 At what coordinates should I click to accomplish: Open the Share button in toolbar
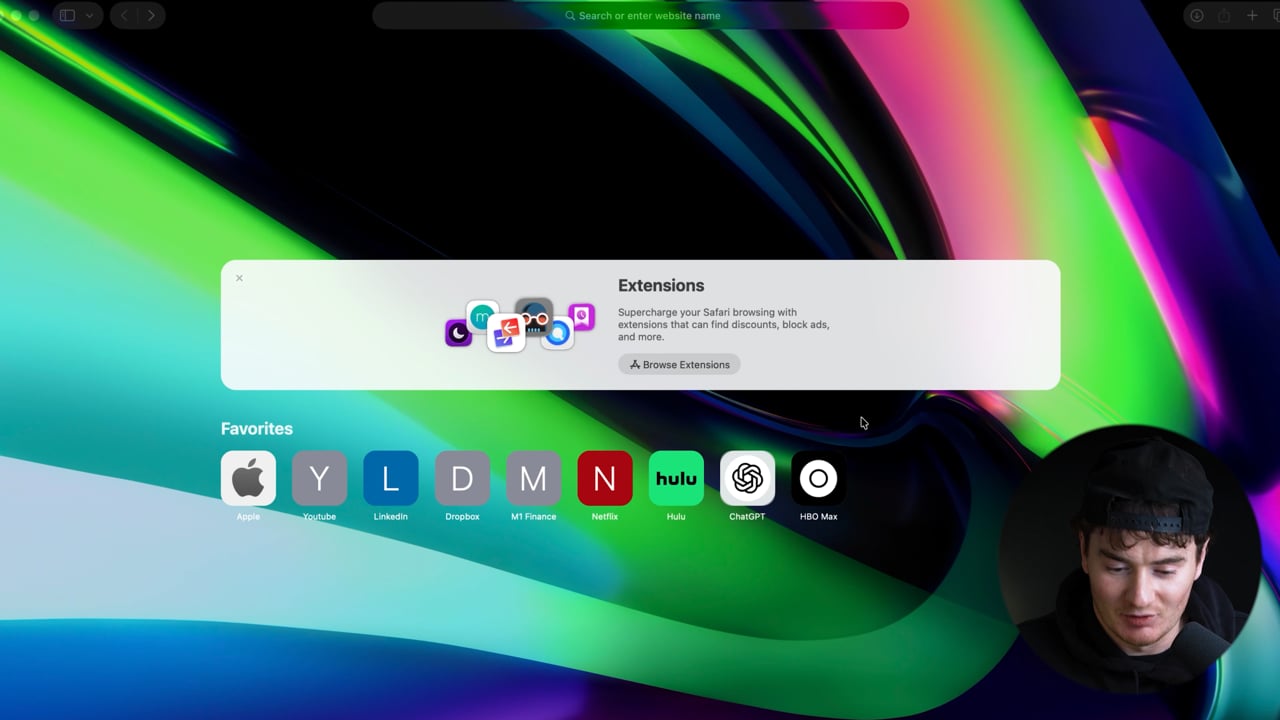coord(1224,15)
